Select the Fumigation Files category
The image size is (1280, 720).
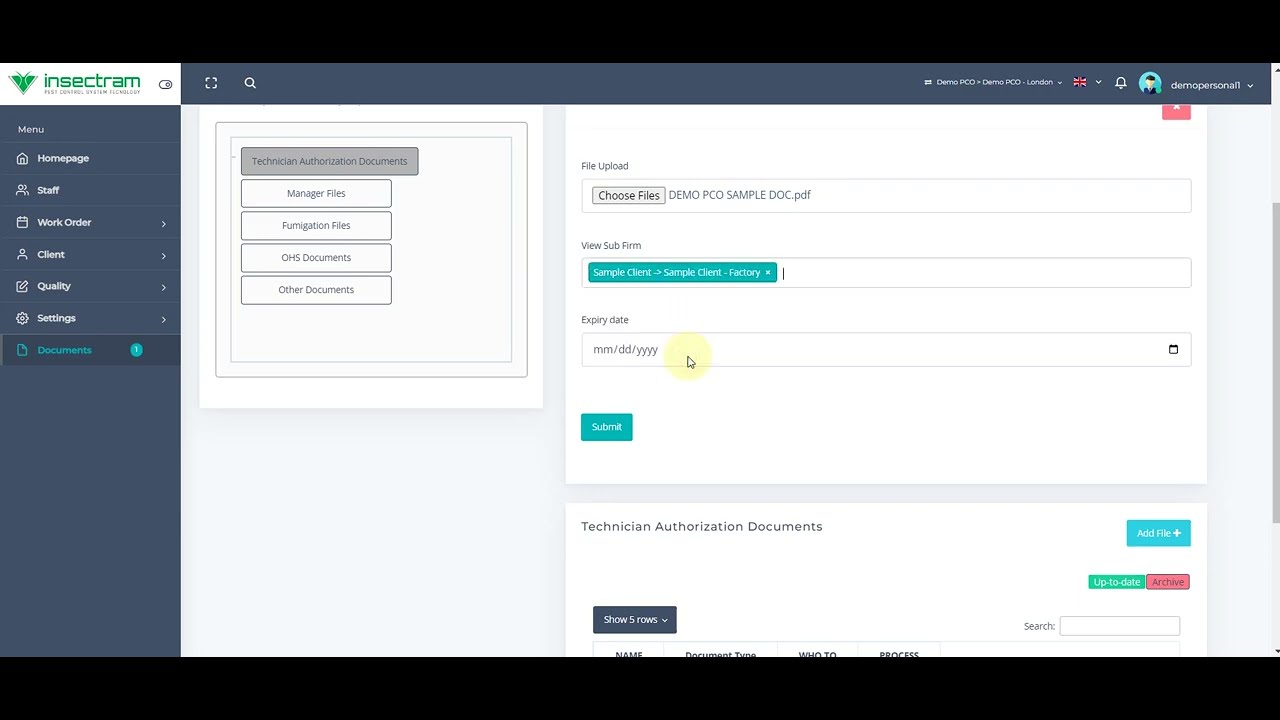[316, 225]
